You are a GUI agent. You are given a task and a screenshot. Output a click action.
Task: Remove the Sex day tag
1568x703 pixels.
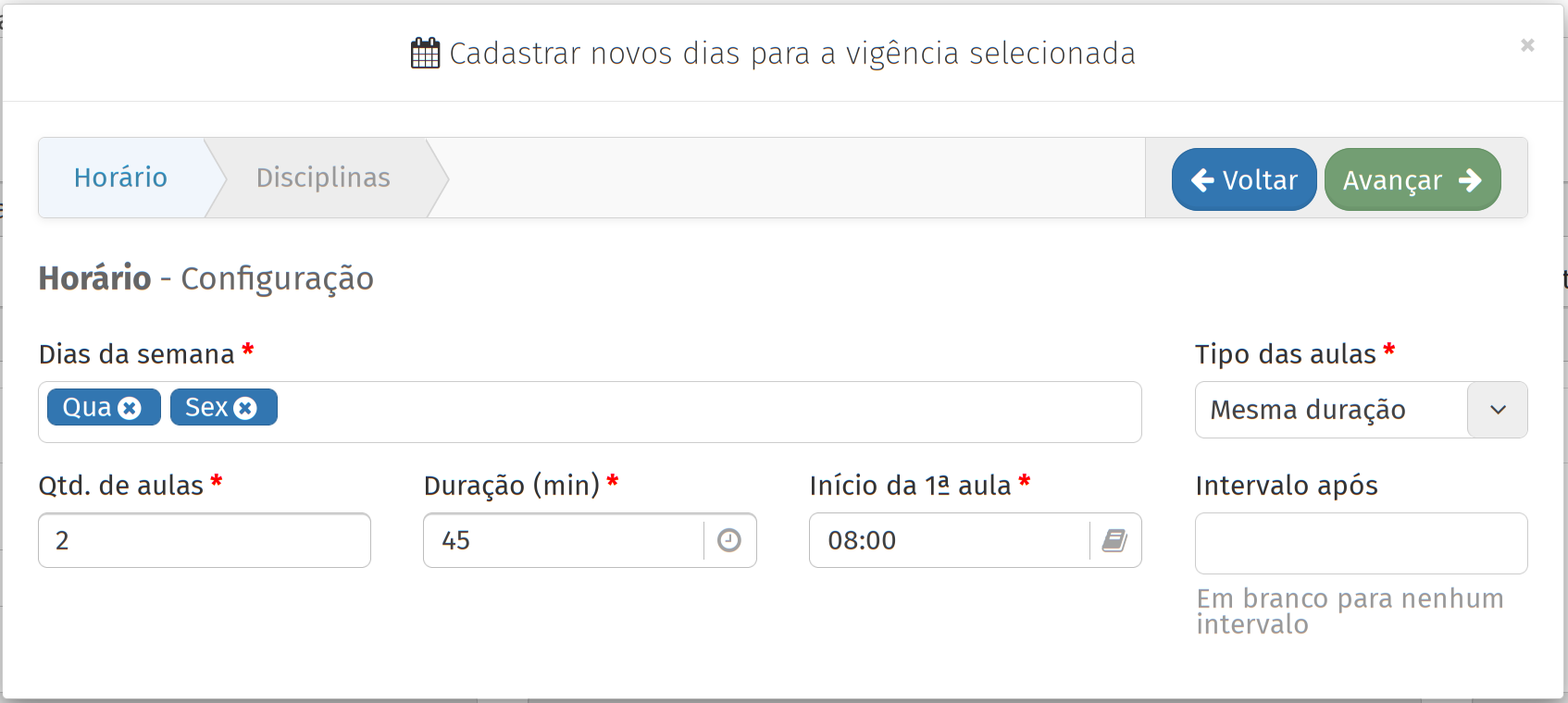coord(245,408)
